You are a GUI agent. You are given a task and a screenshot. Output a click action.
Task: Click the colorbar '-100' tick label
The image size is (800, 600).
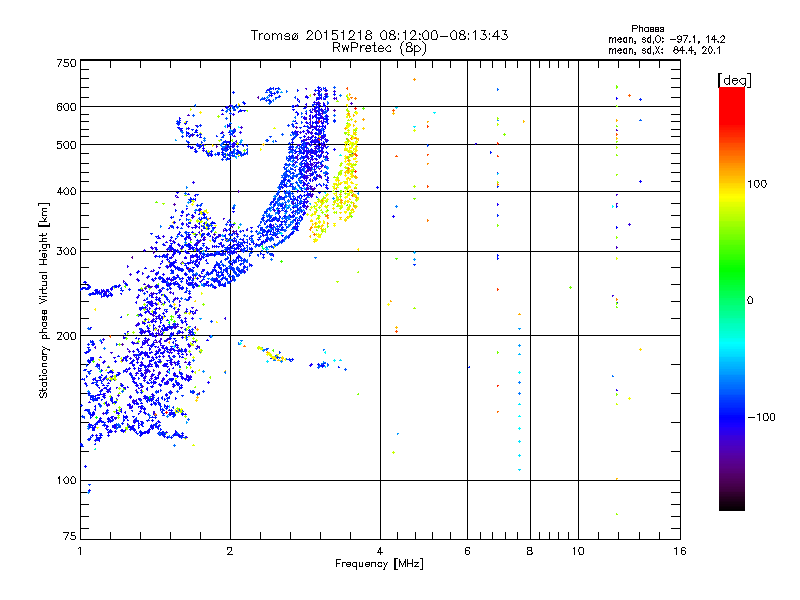tap(761, 417)
